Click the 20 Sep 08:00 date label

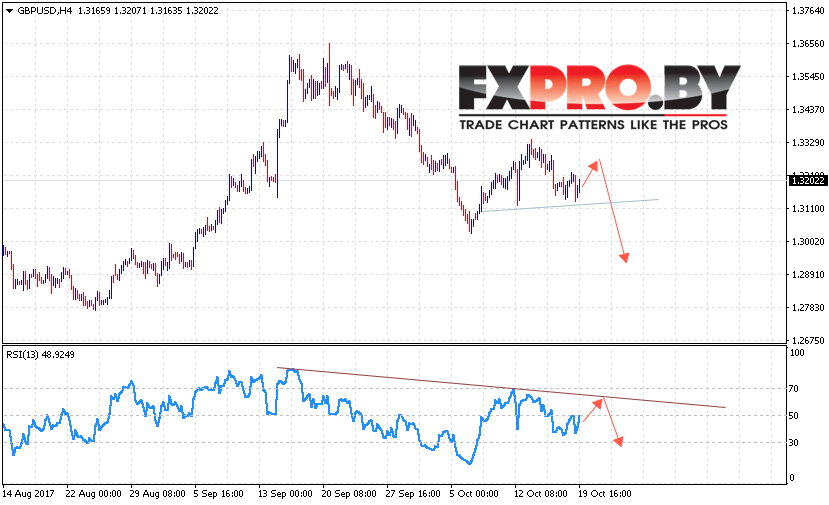(349, 494)
